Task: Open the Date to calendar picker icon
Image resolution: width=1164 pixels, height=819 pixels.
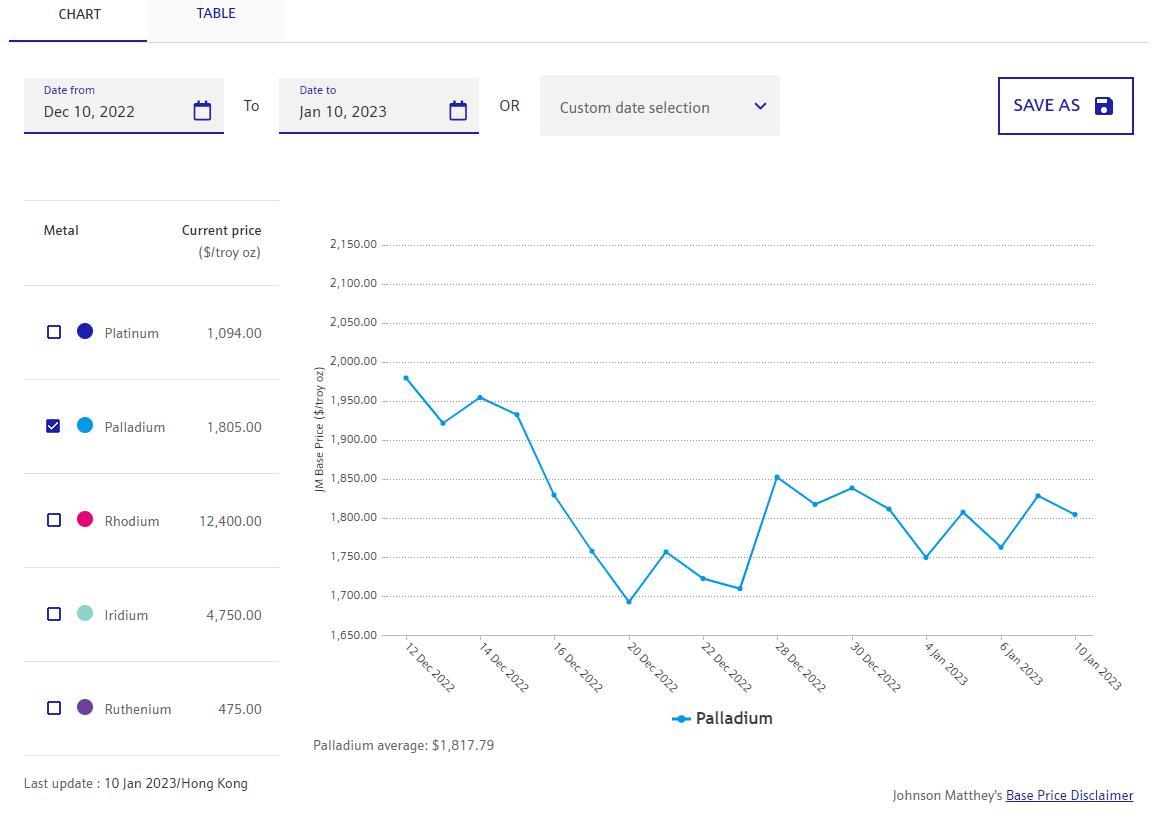Action: pos(458,111)
